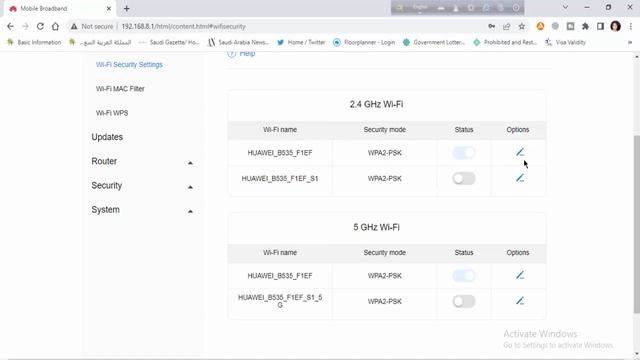The image size is (640, 360).
Task: Toggle status of 2.4 GHz HUAWEI_B535_F1EF
Action: click(464, 153)
